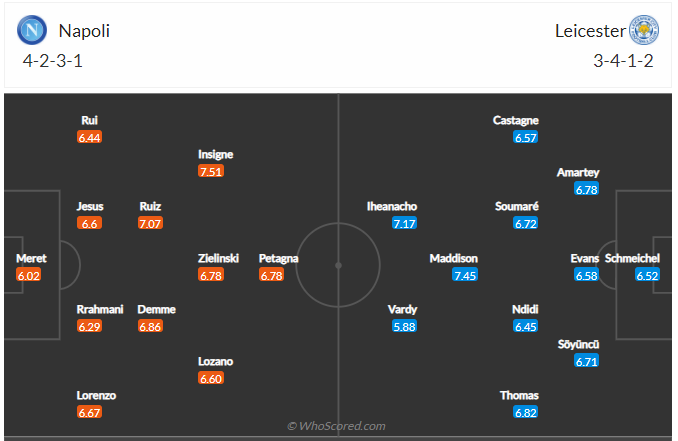Select Zielinski's player name
678x441 pixels.
click(218, 258)
